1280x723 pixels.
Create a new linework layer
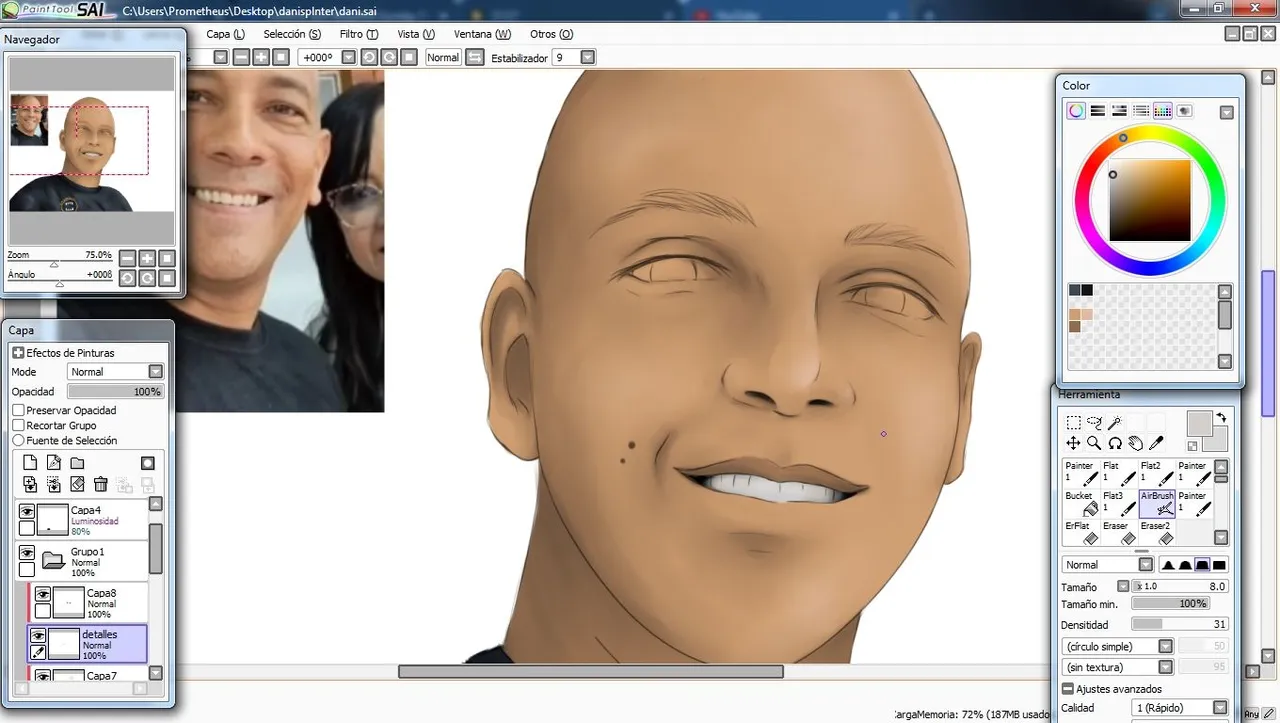(54, 463)
